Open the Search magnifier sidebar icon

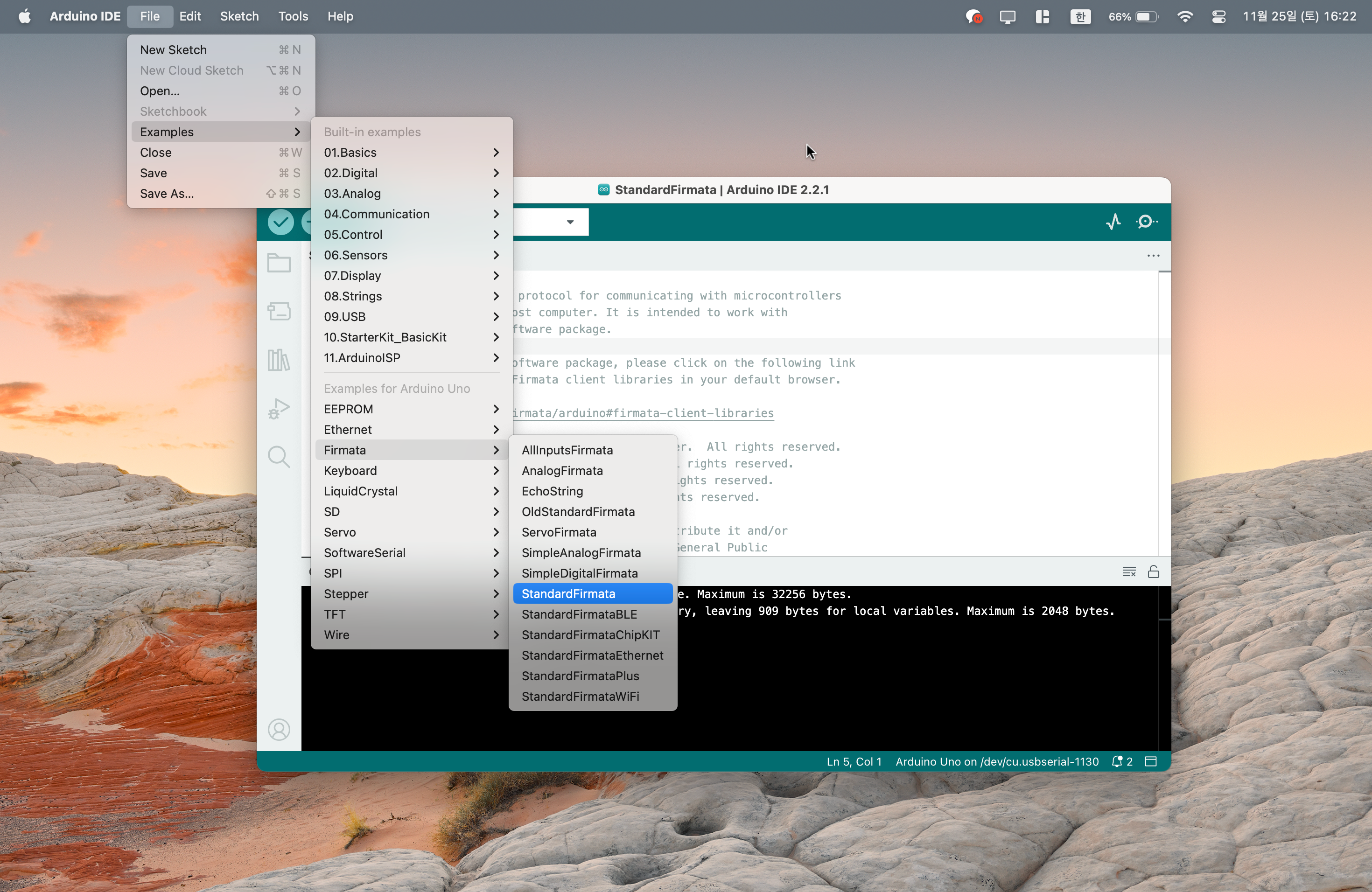click(x=279, y=457)
